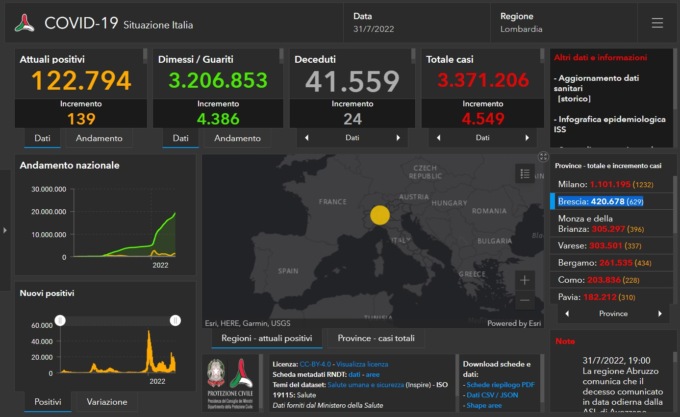The height and width of the screenshot is (417, 680).
Task: Go to previous page of Province list
Action: pyautogui.click(x=565, y=313)
